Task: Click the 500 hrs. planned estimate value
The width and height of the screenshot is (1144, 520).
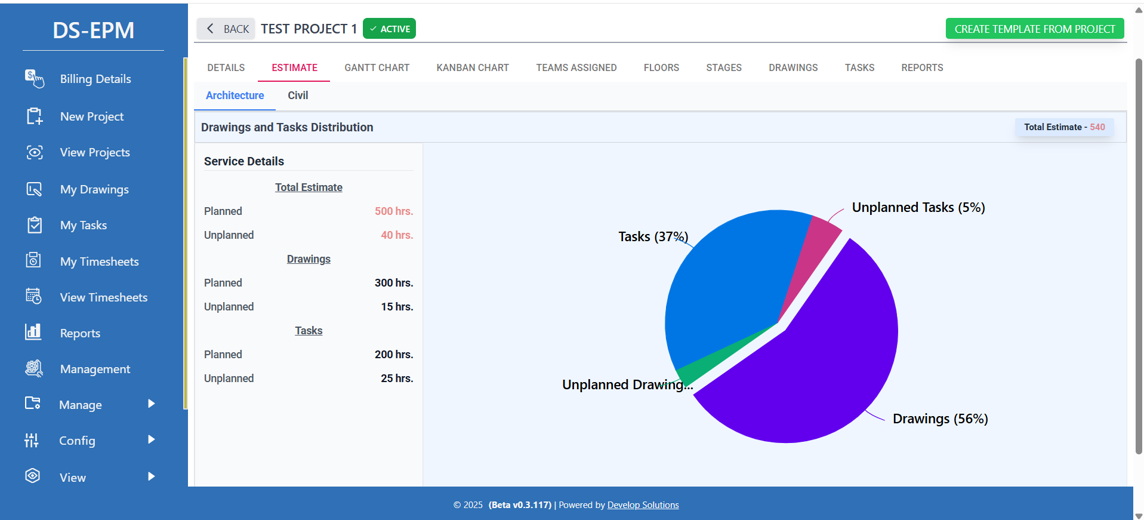Action: 394,211
